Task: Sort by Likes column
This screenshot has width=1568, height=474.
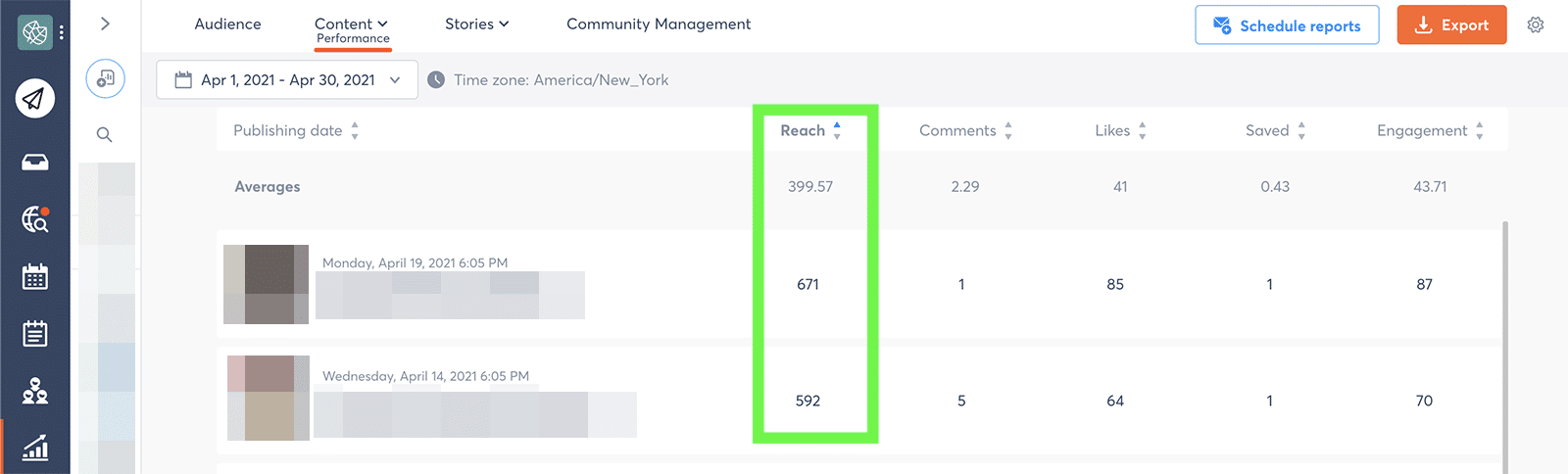Action: click(1120, 130)
